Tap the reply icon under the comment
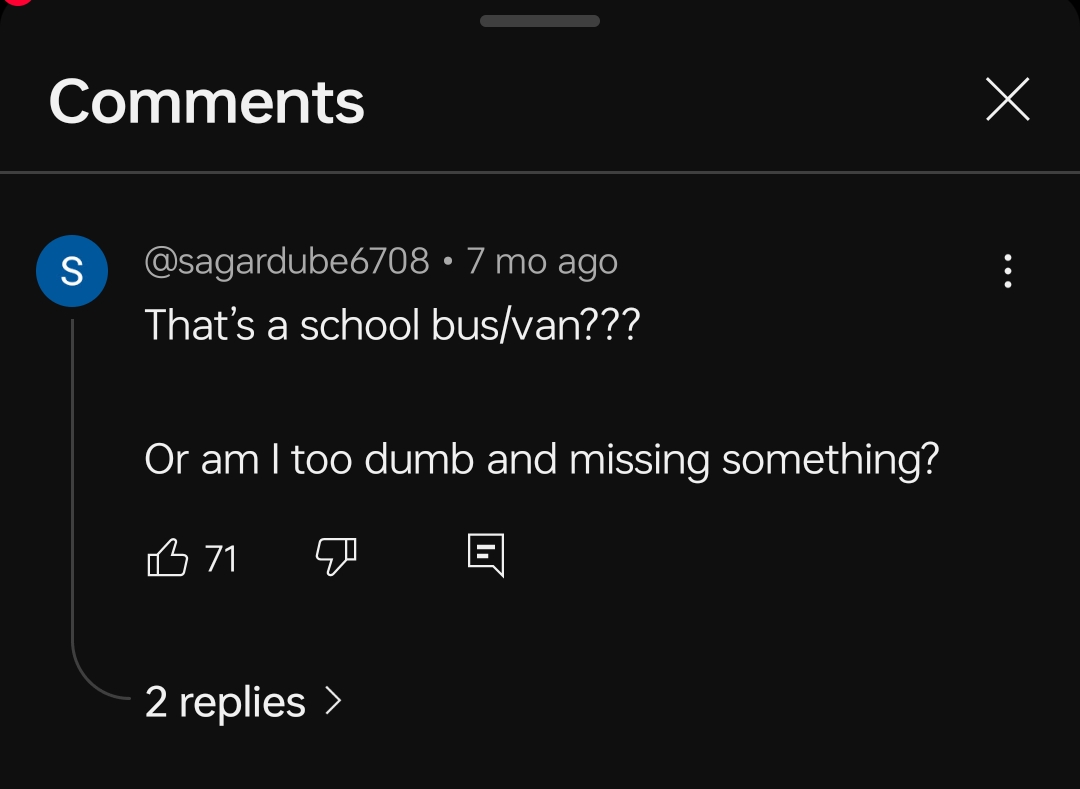The width and height of the screenshot is (1080, 789). pos(486,555)
